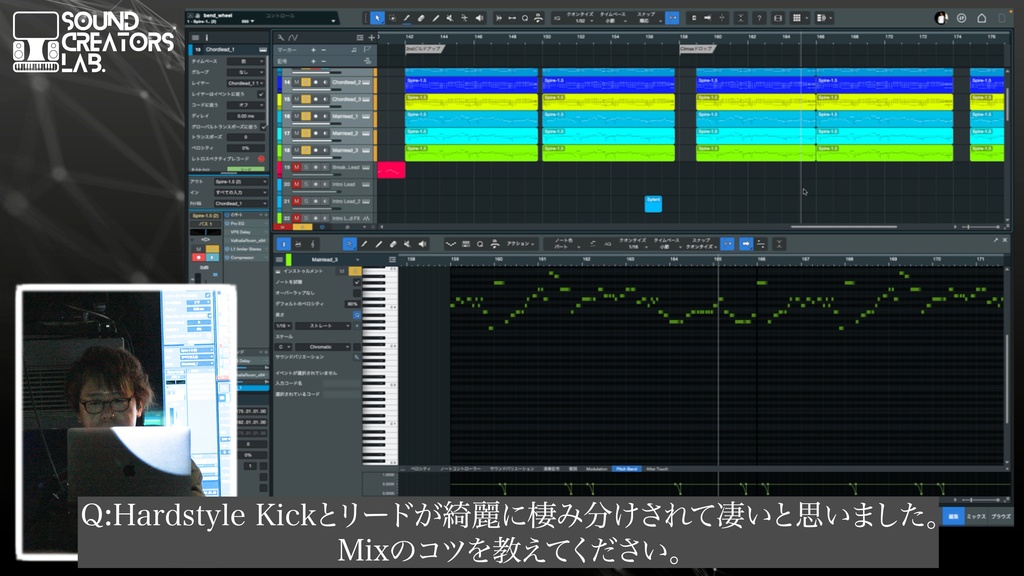Screen dimensions: 1024x576
Task: Add a marker with the plus button
Action: click(x=313, y=50)
